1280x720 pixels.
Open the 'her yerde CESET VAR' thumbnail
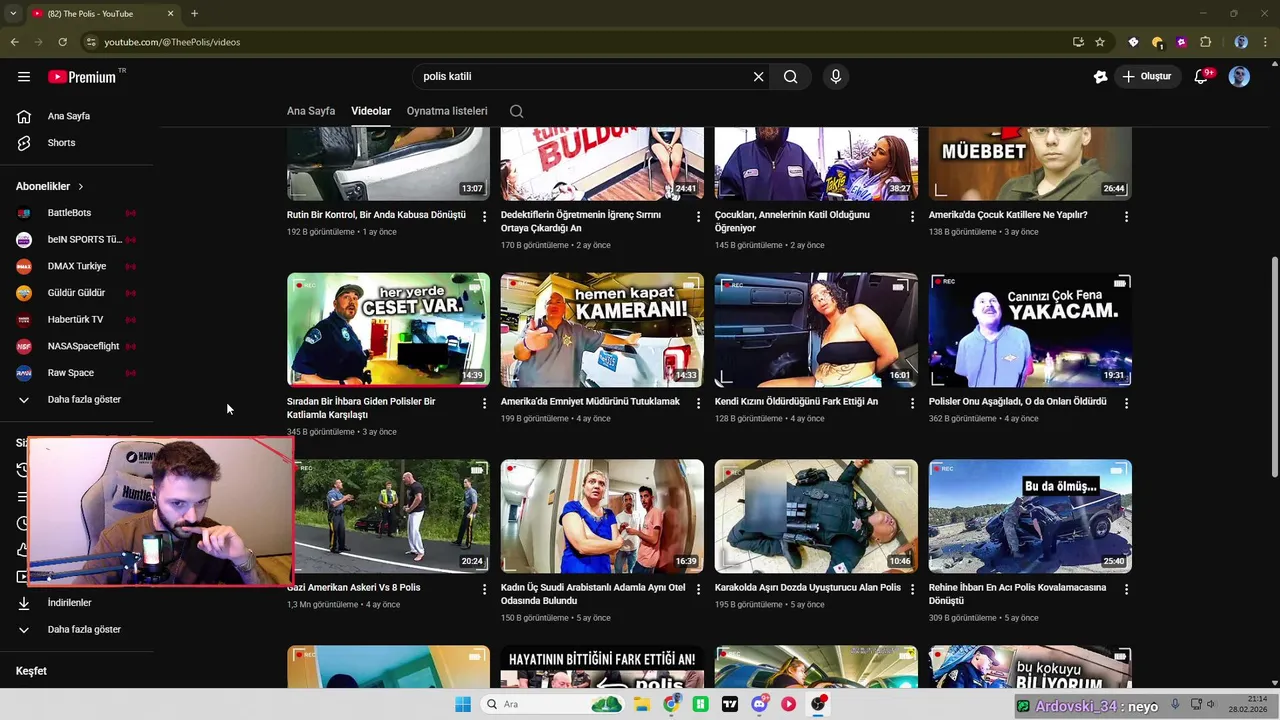[388, 330]
